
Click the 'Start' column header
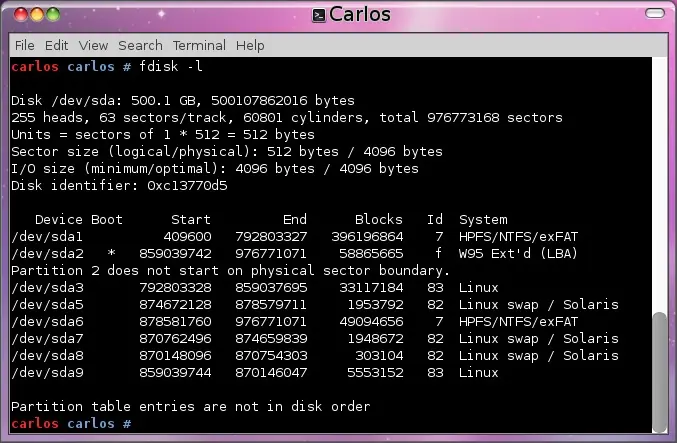[x=191, y=219]
